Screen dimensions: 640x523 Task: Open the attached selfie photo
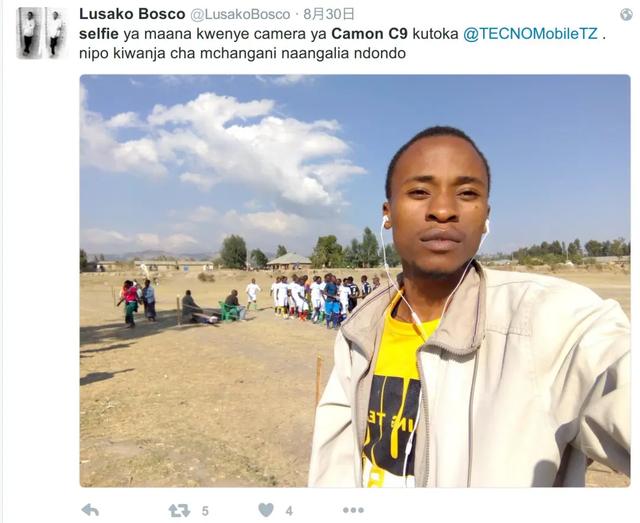[x=355, y=280]
